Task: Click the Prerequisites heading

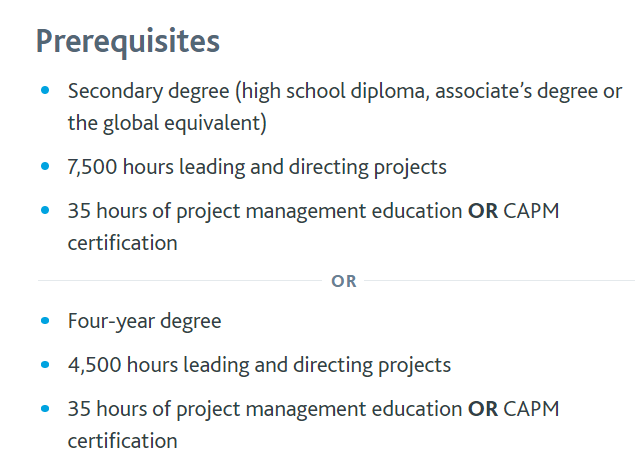Action: click(128, 41)
